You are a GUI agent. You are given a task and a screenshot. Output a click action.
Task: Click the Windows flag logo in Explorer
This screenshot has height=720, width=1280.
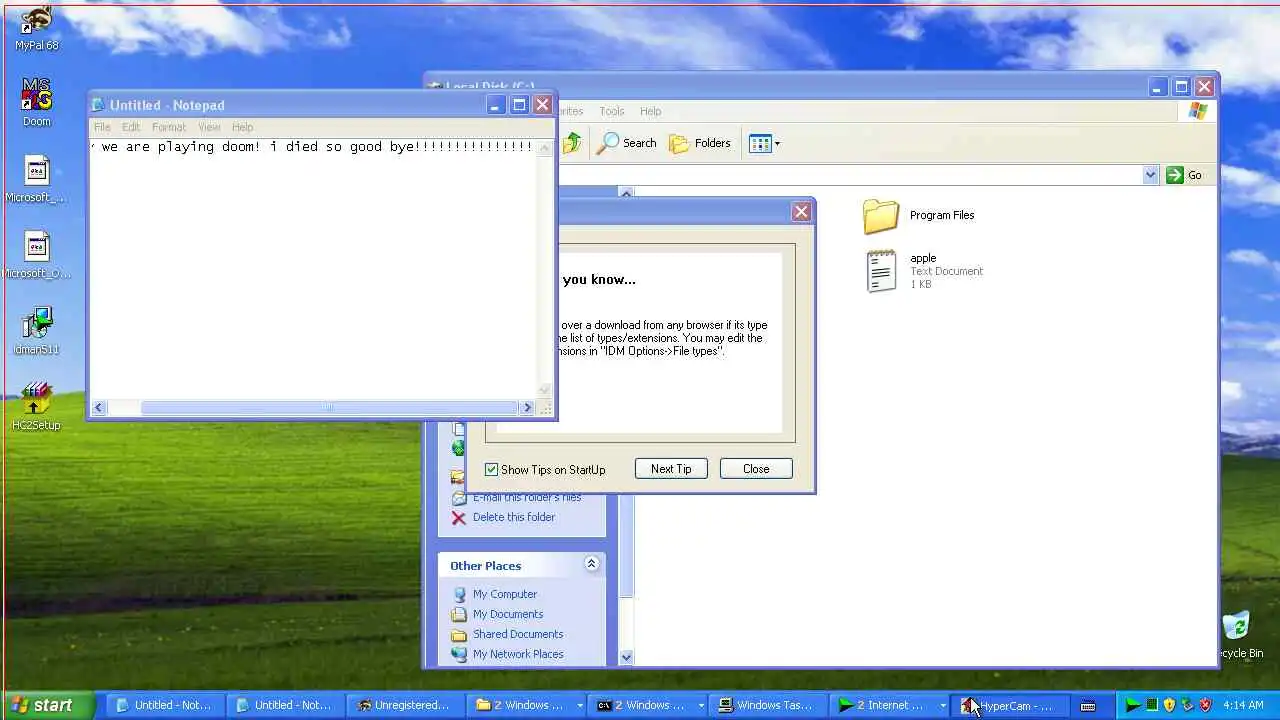point(1198,111)
